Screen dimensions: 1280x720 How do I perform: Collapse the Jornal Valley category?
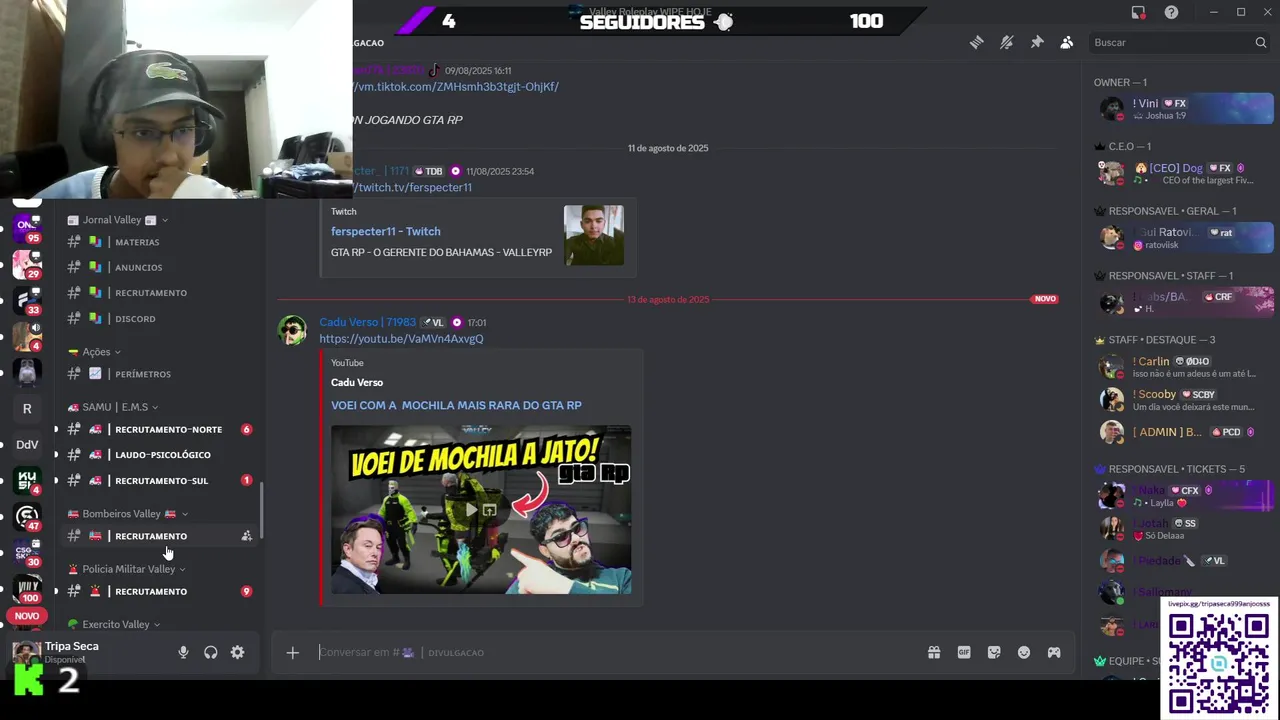pos(117,220)
